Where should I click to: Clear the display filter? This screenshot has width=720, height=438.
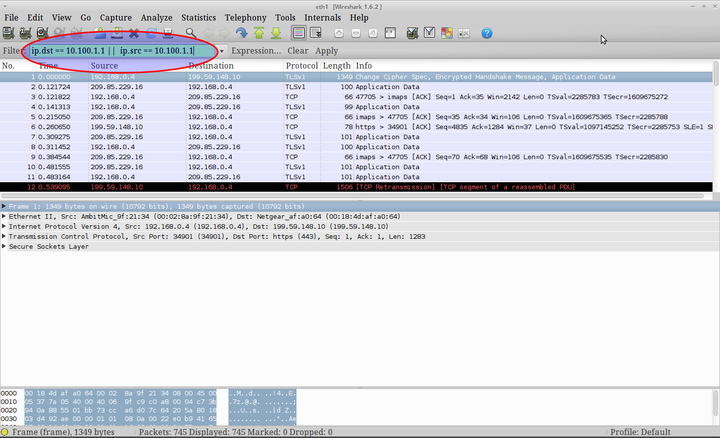pyautogui.click(x=298, y=51)
